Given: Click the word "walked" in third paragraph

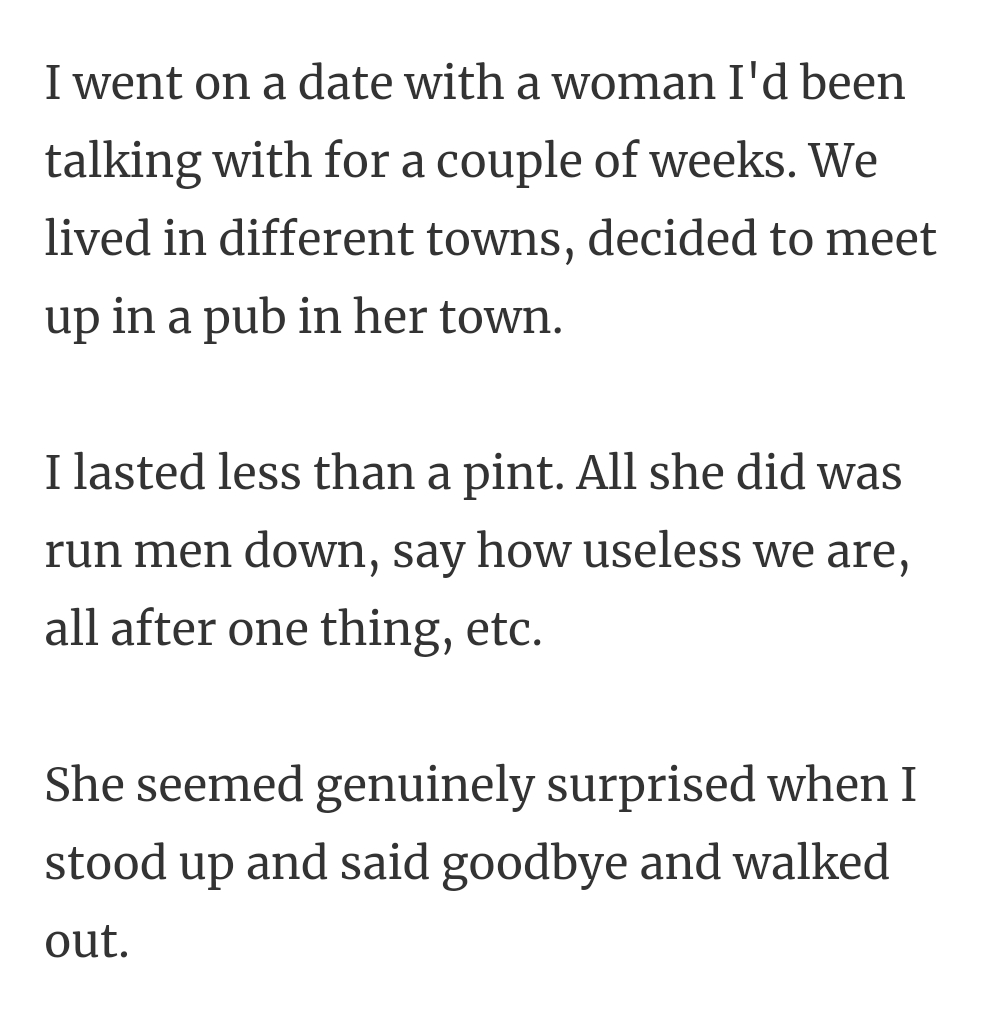Looking at the screenshot, I should [x=811, y=862].
